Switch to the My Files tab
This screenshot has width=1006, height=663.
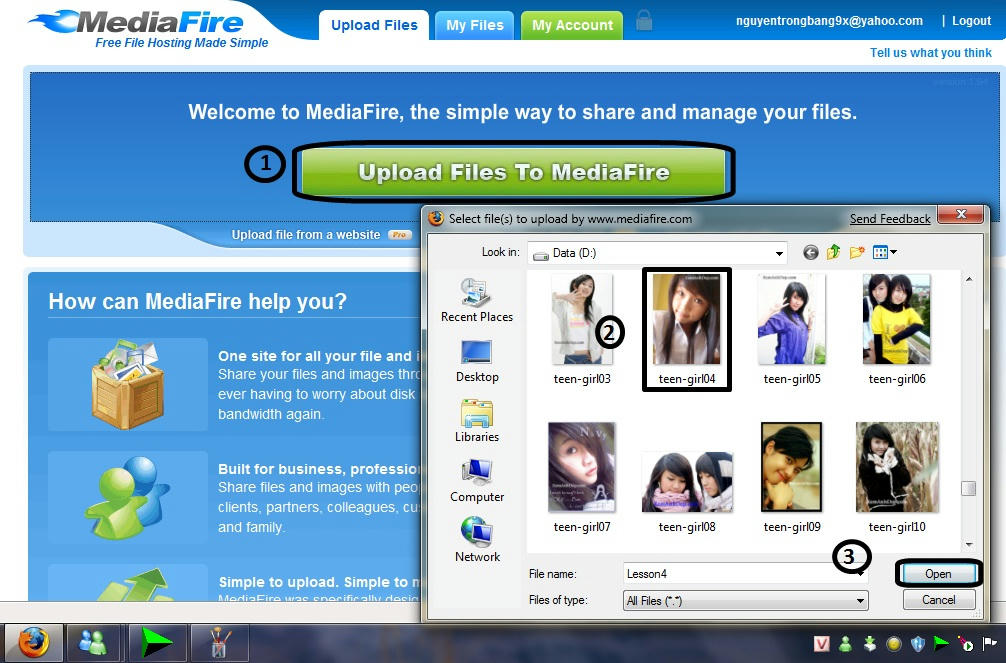[x=475, y=26]
